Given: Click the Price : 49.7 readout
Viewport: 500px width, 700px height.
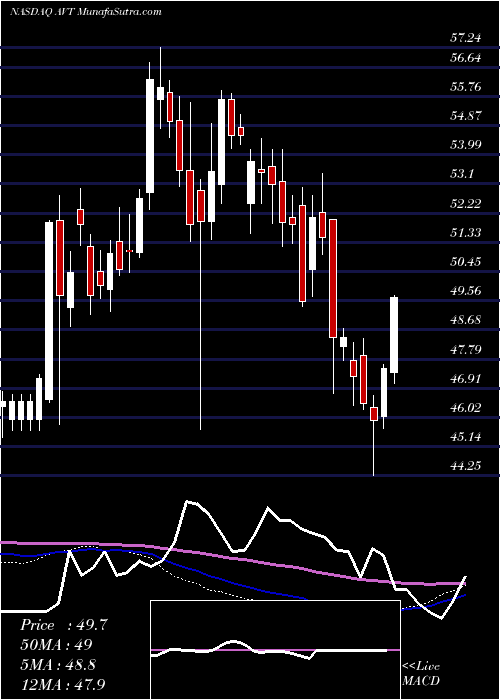Looking at the screenshot, I should pos(64,625).
